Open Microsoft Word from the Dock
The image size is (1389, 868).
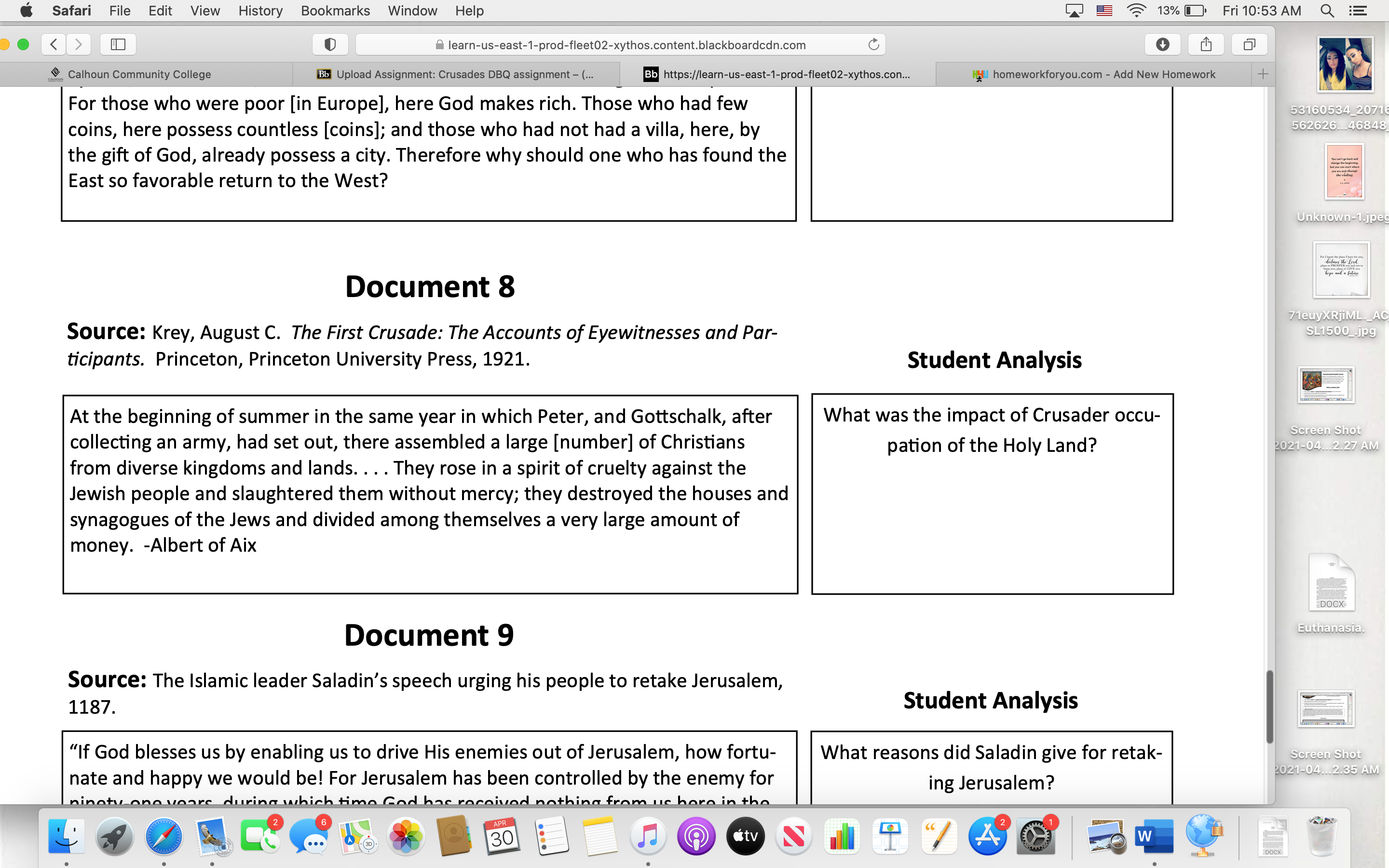[1154, 837]
